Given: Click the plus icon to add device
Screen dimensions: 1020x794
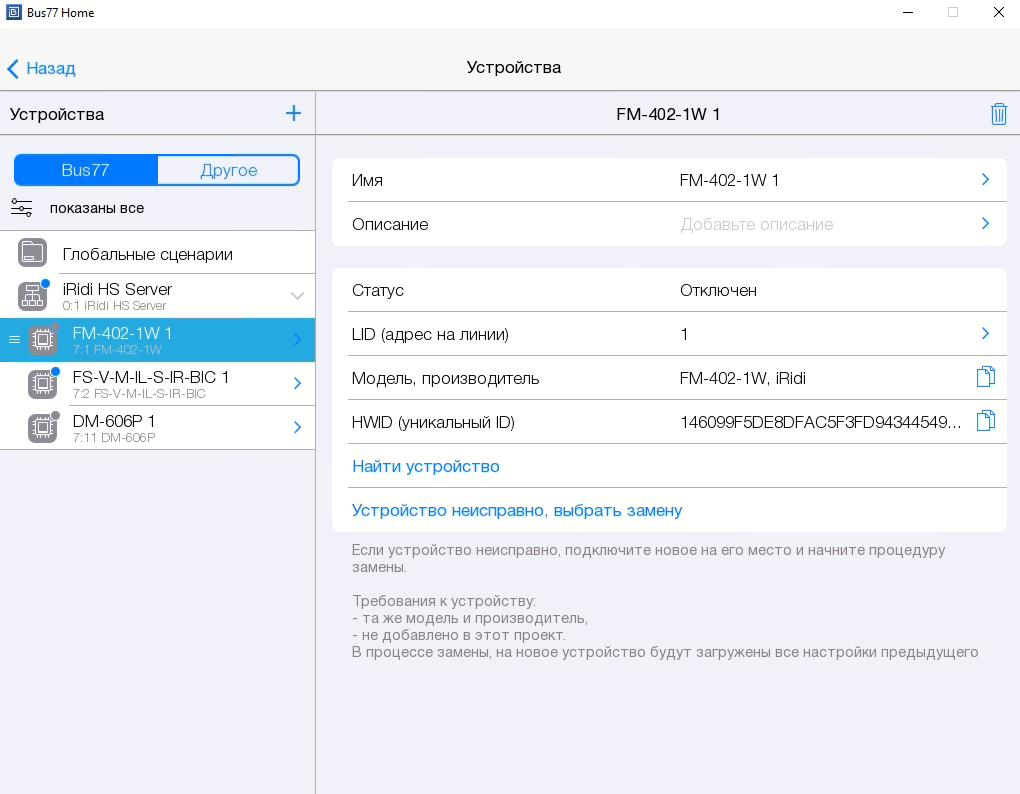Looking at the screenshot, I should 293,113.
